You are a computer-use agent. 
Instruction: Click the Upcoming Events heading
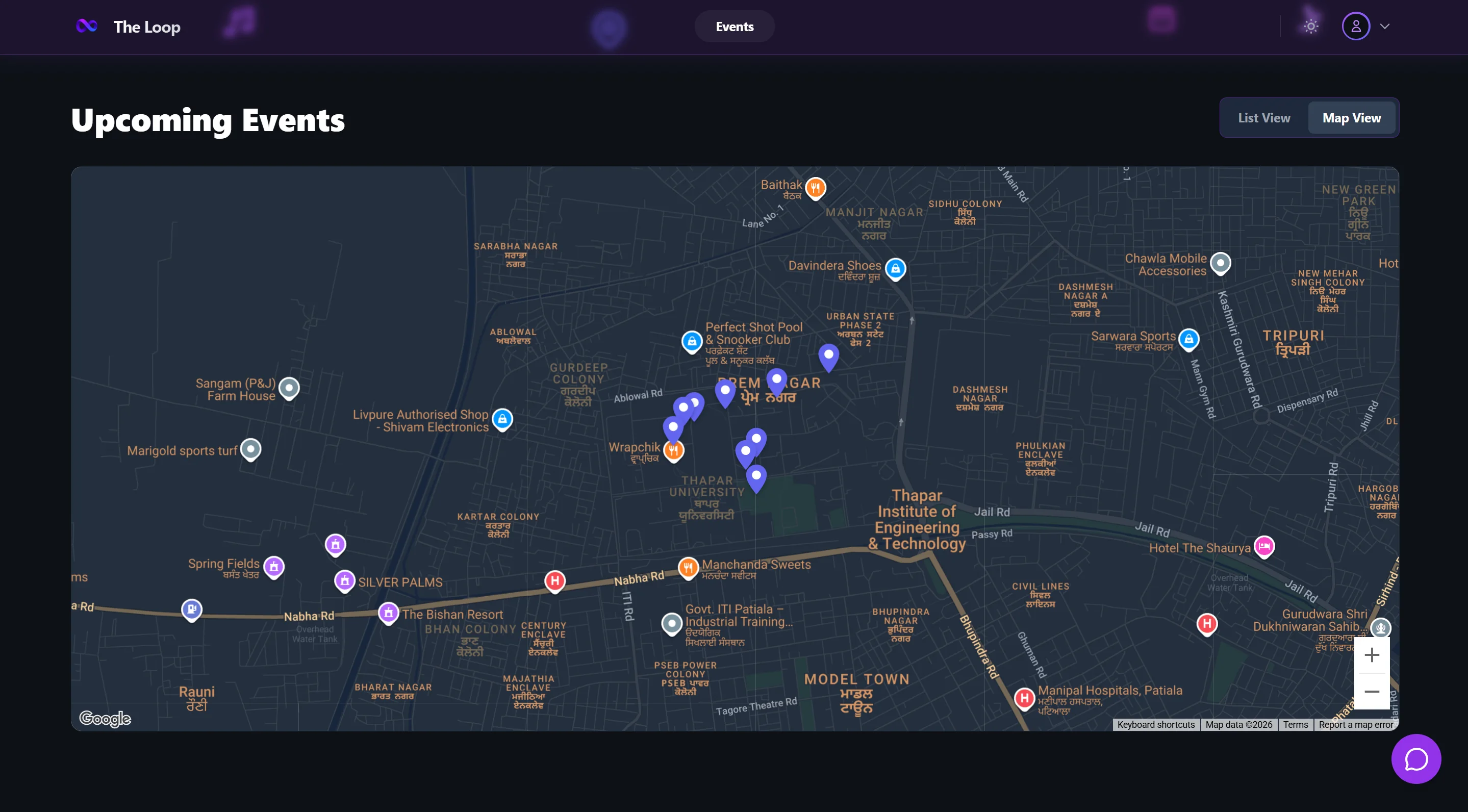208,120
